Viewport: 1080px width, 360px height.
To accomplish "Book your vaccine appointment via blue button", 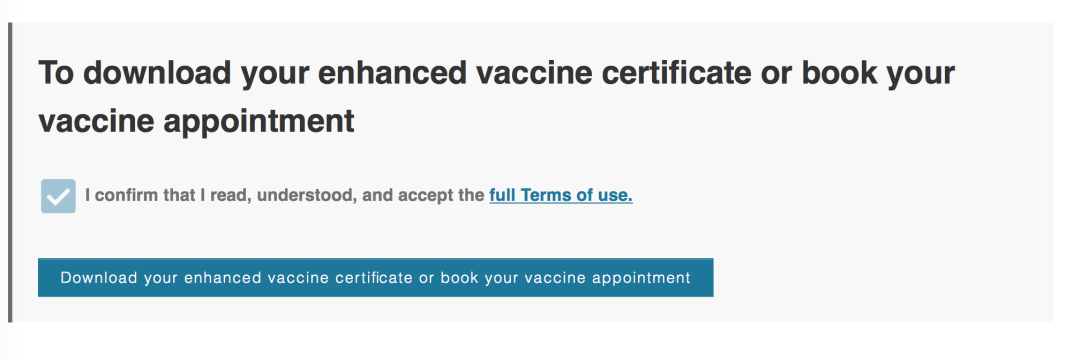I will click(x=375, y=277).
